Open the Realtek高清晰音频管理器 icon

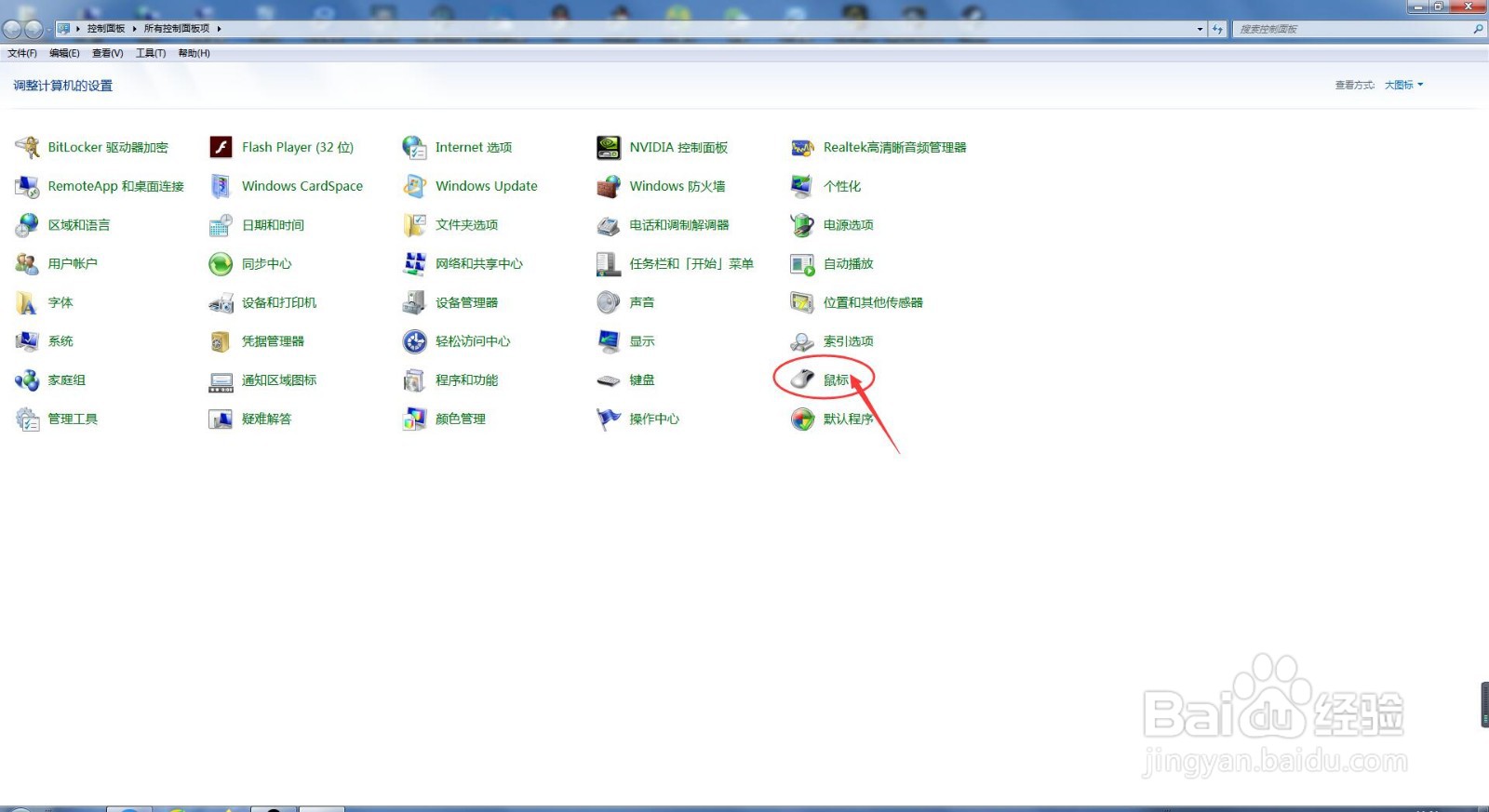click(802, 147)
